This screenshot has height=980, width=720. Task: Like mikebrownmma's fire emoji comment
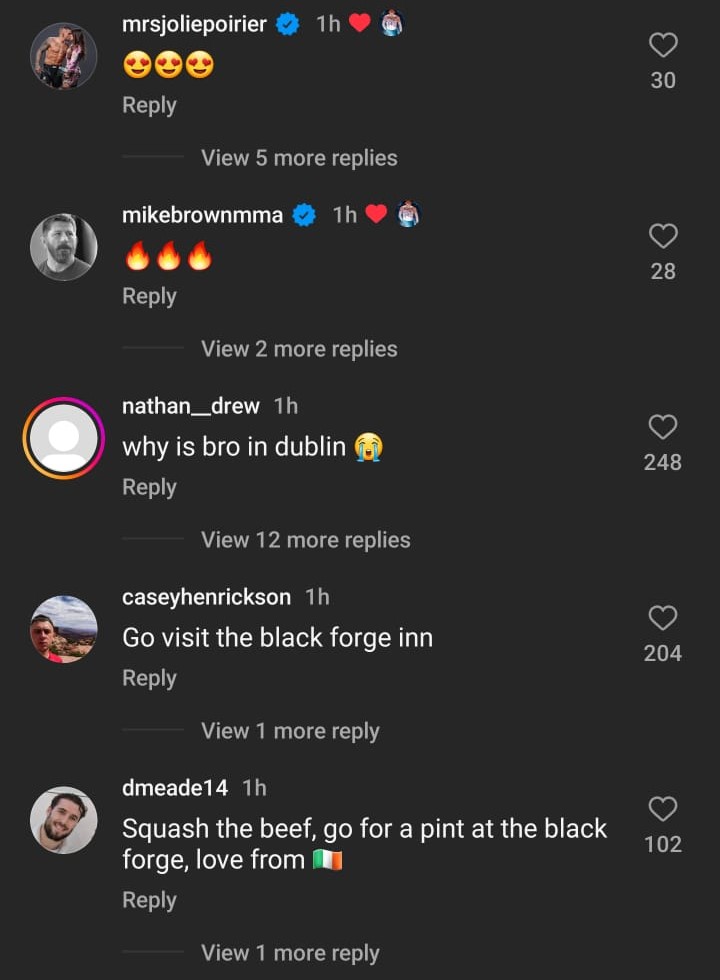point(663,236)
